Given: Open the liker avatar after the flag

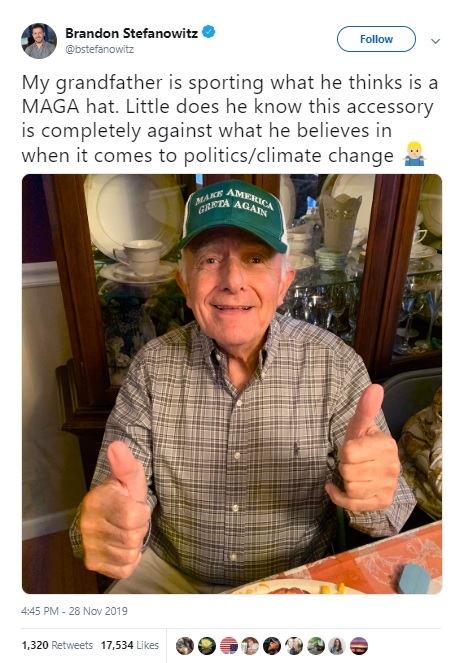Looking at the screenshot, I should pyautogui.click(x=250, y=646).
